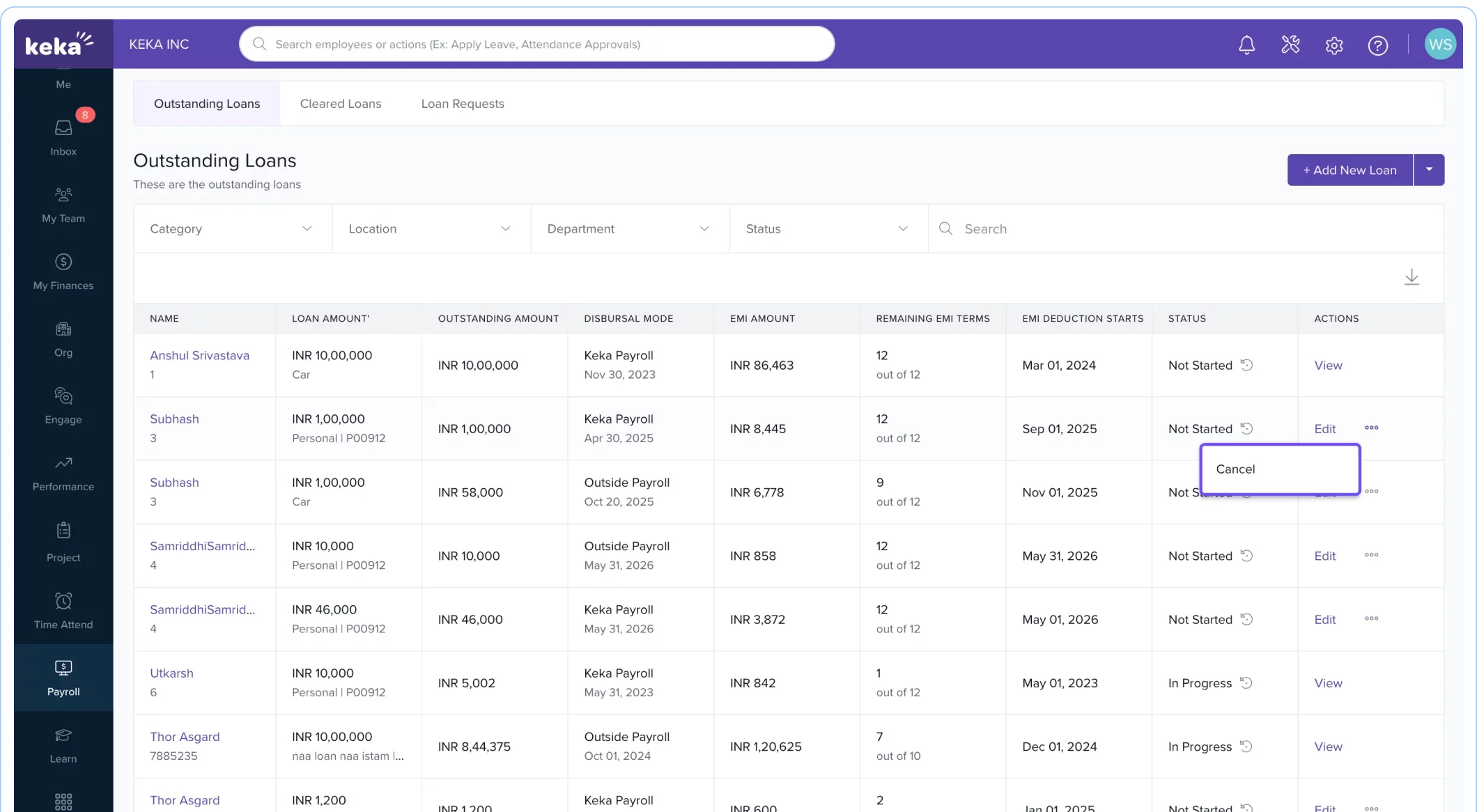Viewport: 1477px width, 812px height.
Task: Download the outstanding loans list
Action: click(x=1412, y=277)
